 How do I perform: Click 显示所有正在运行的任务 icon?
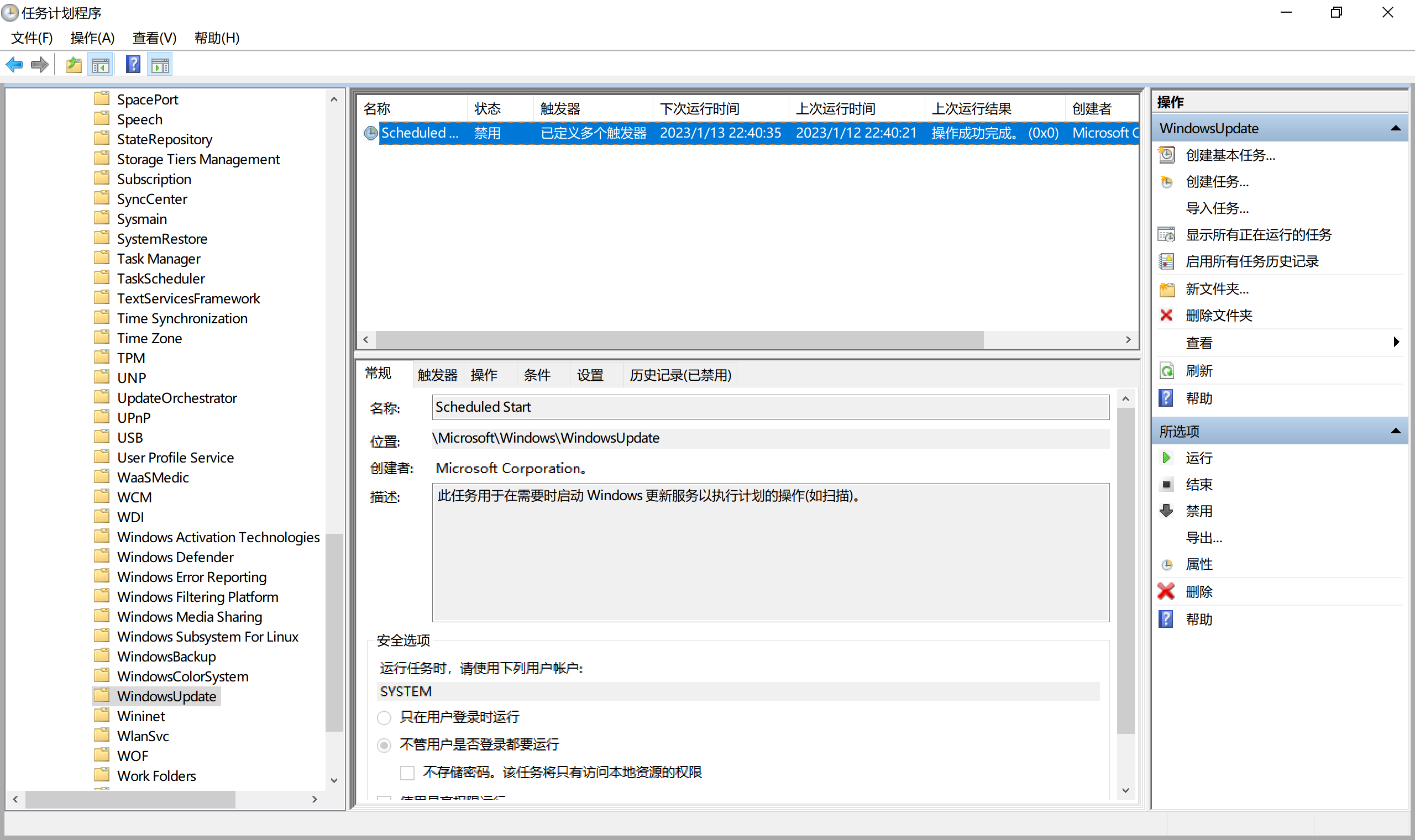tap(1167, 234)
